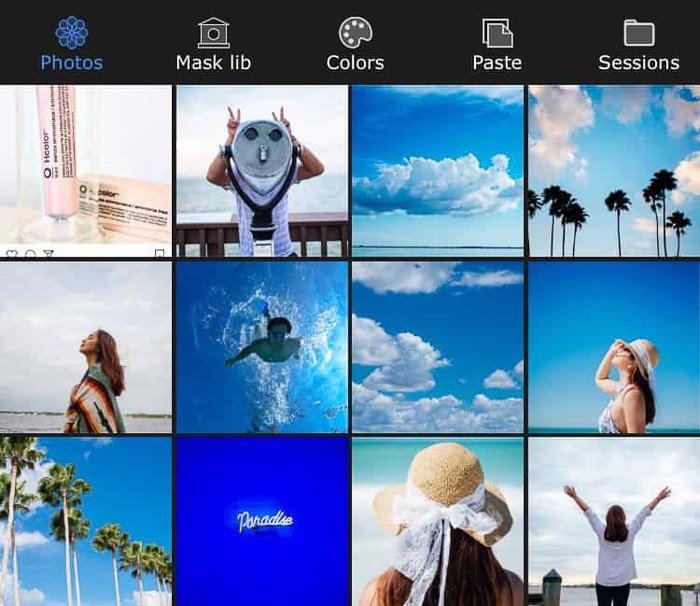This screenshot has width=700, height=606.
Task: Select the palm tree silhouettes photo
Action: point(614,171)
